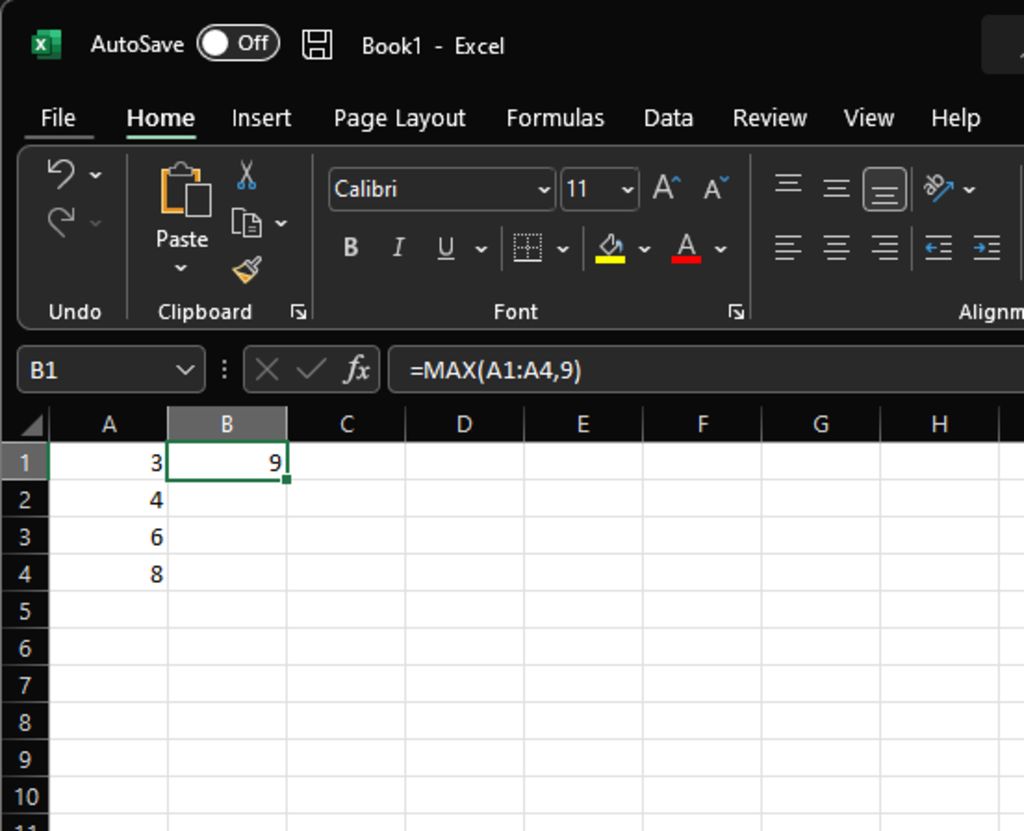
Task: Activate the Format Painter brush
Action: click(247, 270)
